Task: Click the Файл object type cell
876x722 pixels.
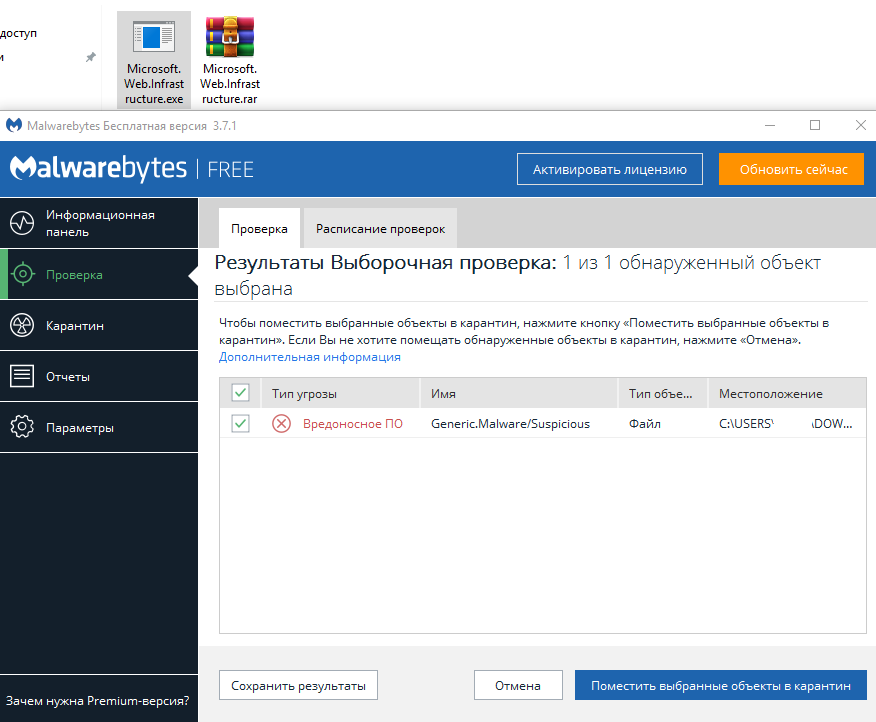Action: click(x=645, y=424)
